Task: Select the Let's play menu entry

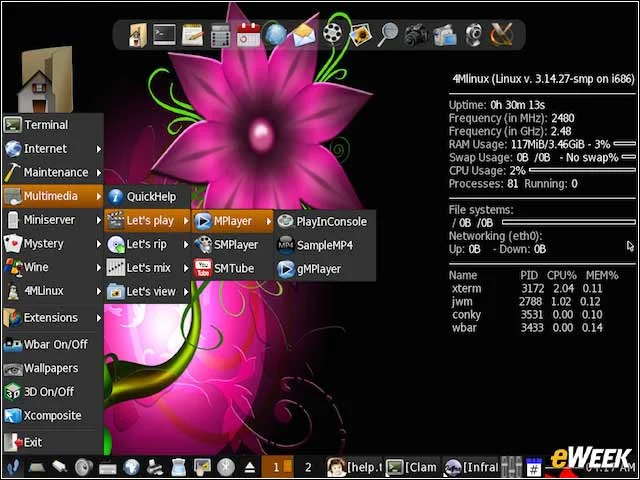Action: (148, 220)
